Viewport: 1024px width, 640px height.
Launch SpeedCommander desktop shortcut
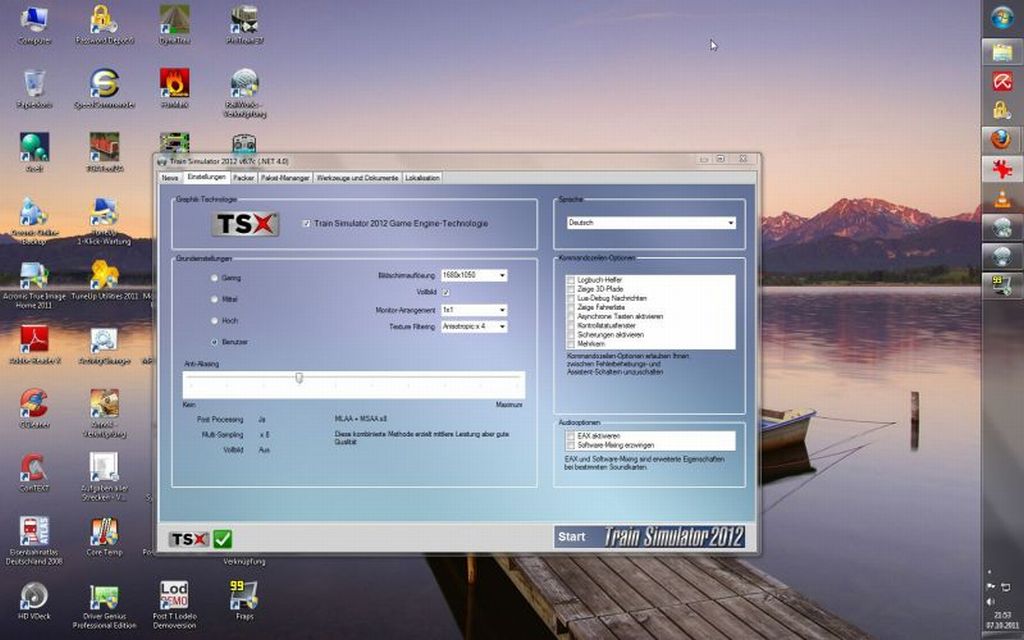pyautogui.click(x=104, y=90)
